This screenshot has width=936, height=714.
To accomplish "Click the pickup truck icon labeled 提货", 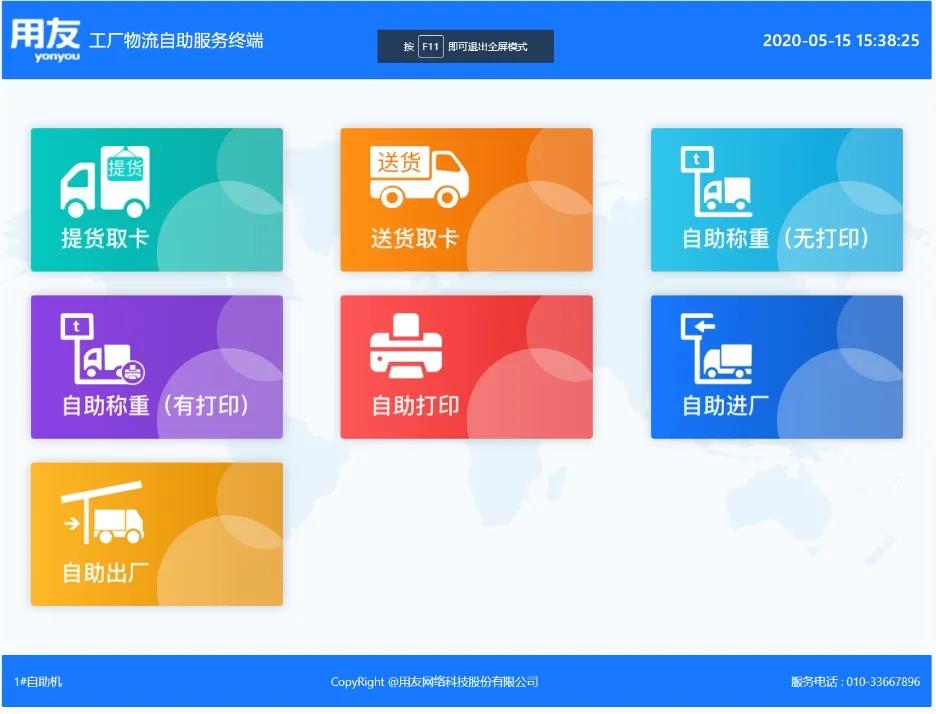I will [105, 180].
